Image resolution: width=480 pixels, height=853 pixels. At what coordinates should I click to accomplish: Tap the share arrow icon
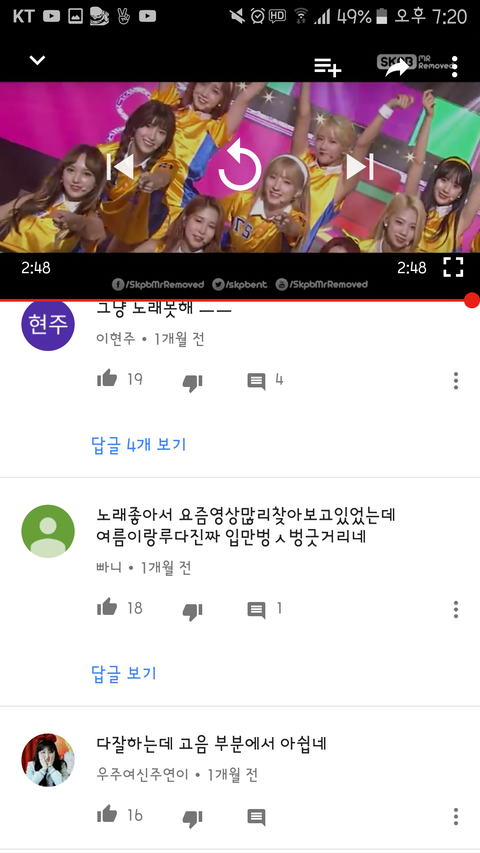(x=397, y=67)
